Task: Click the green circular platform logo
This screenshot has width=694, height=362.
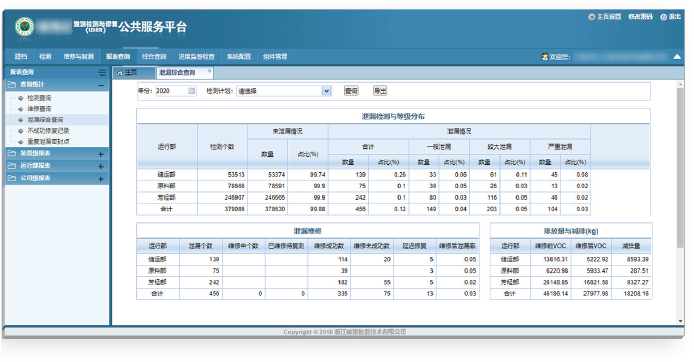Action: pos(24,27)
